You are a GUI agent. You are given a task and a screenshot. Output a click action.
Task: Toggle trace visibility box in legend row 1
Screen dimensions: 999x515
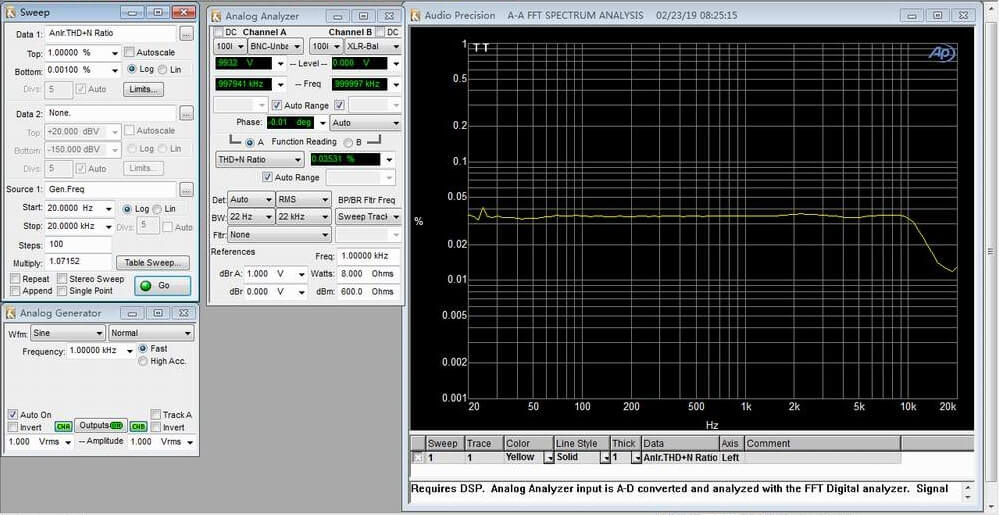coord(418,458)
